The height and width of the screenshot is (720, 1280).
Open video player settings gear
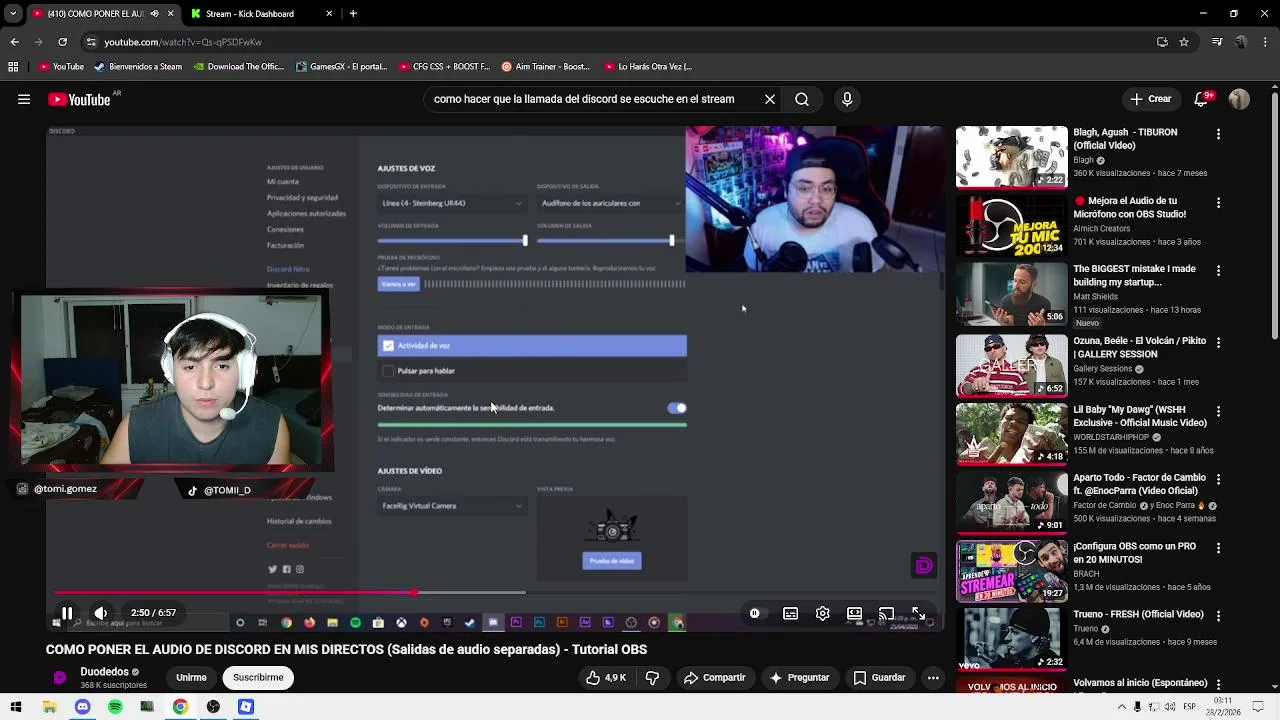(822, 613)
